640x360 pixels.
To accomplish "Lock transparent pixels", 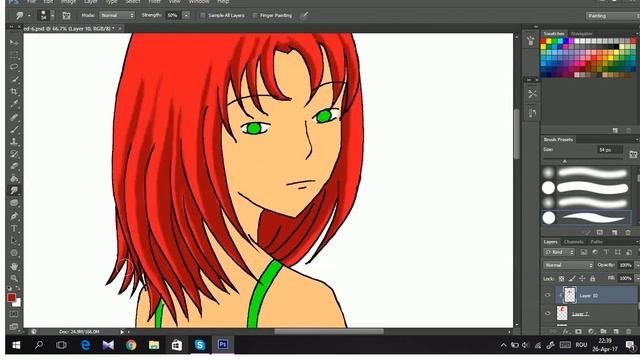I will [x=562, y=279].
